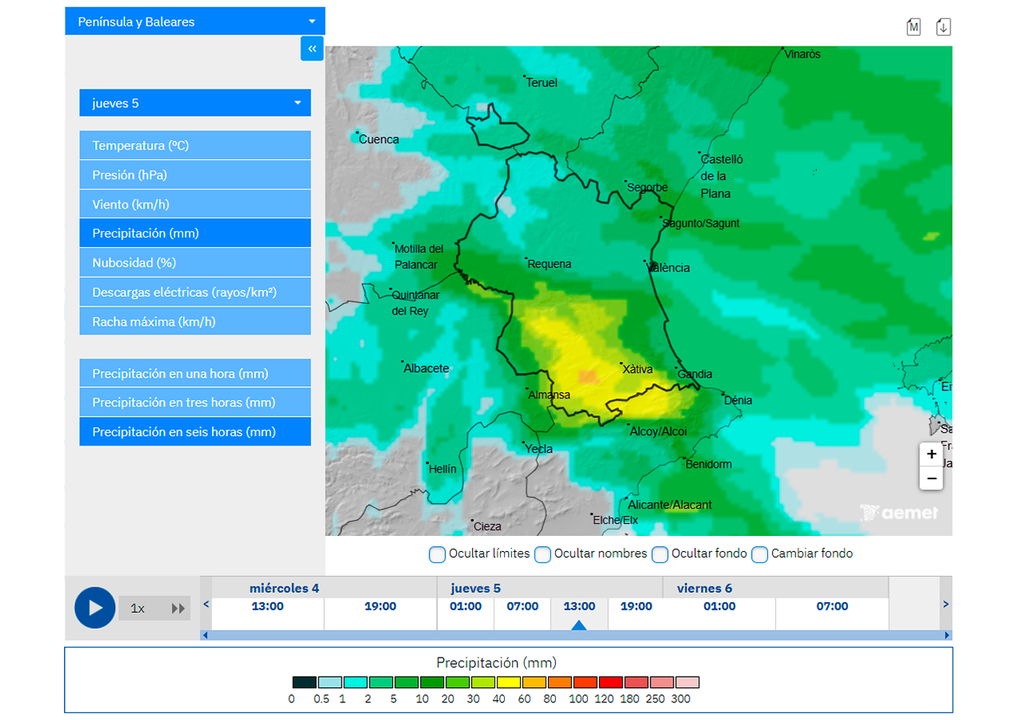Open the jueves 5 day selector

(194, 102)
